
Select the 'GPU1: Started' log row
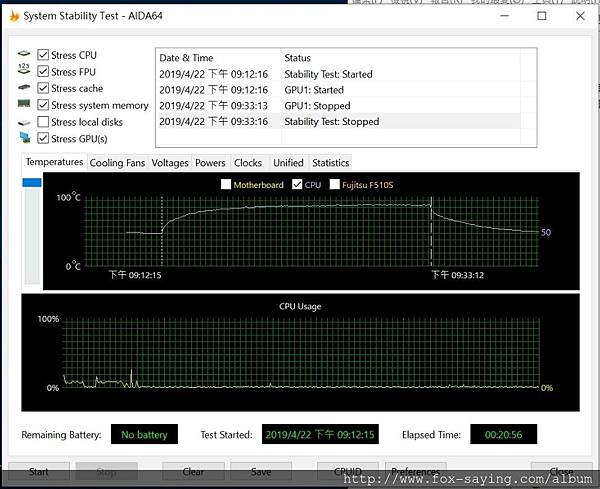pyautogui.click(x=338, y=90)
